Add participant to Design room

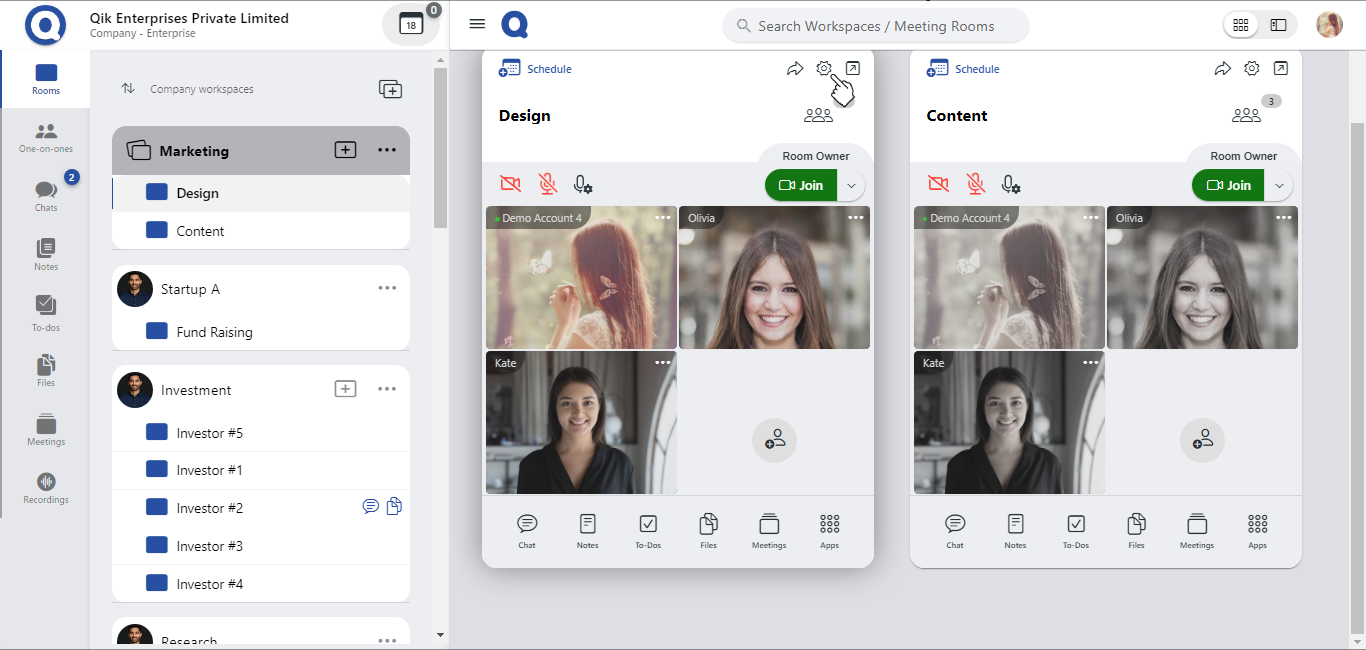click(x=774, y=440)
